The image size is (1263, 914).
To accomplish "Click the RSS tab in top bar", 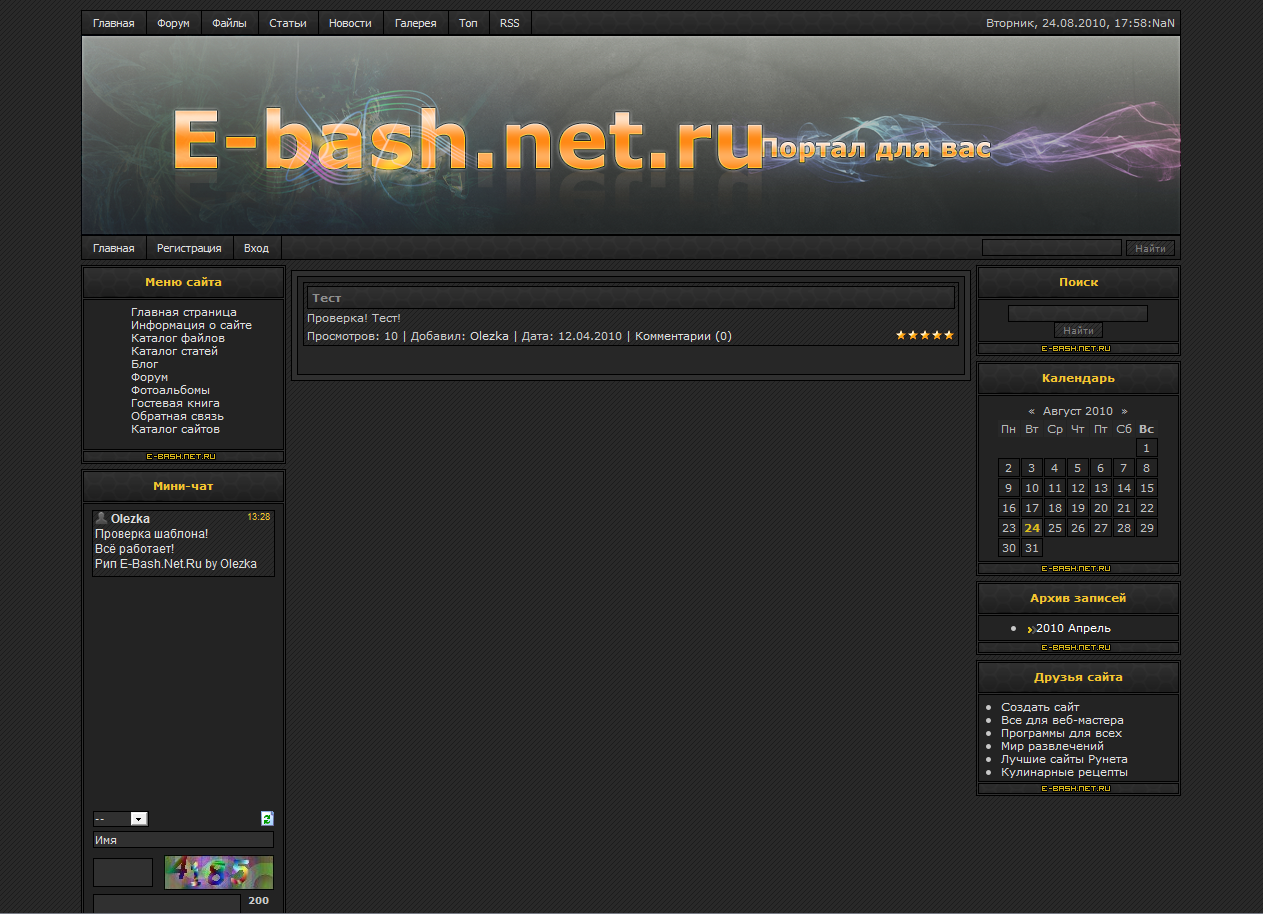I will (510, 23).
